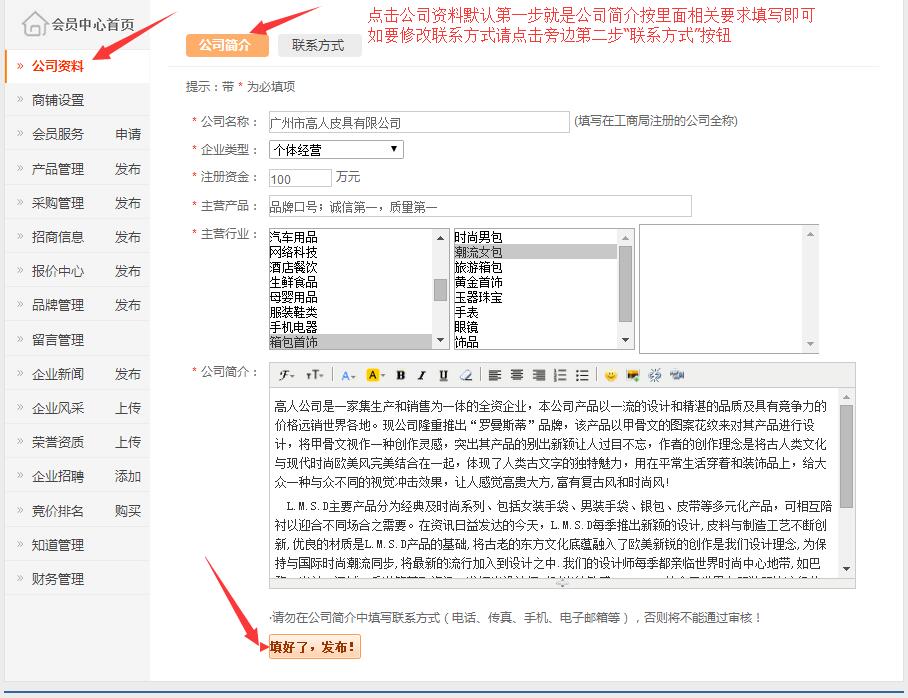
Task: Align the editor text to the left
Action: [495, 375]
